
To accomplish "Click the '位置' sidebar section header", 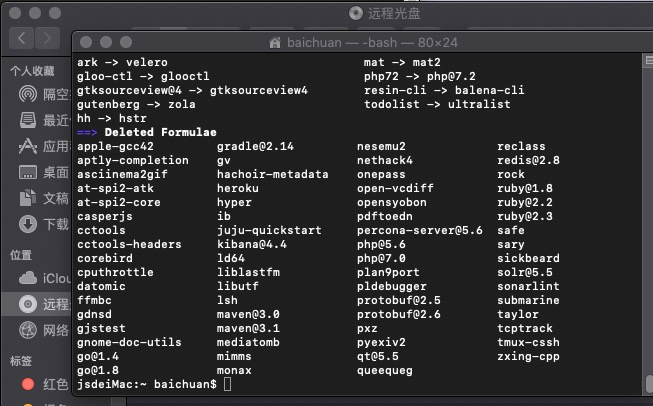I will (x=21, y=255).
